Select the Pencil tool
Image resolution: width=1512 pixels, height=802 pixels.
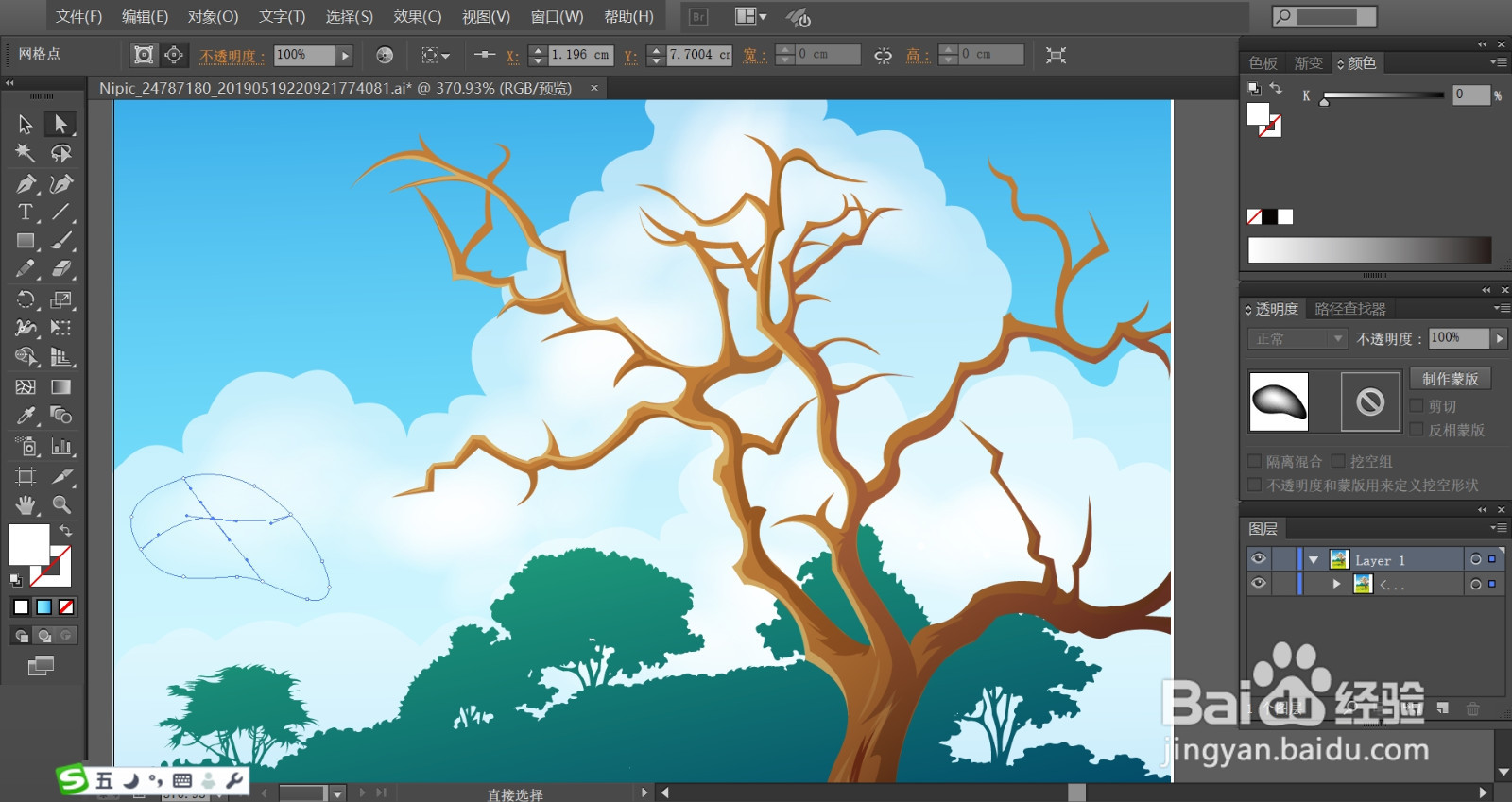tap(26, 269)
